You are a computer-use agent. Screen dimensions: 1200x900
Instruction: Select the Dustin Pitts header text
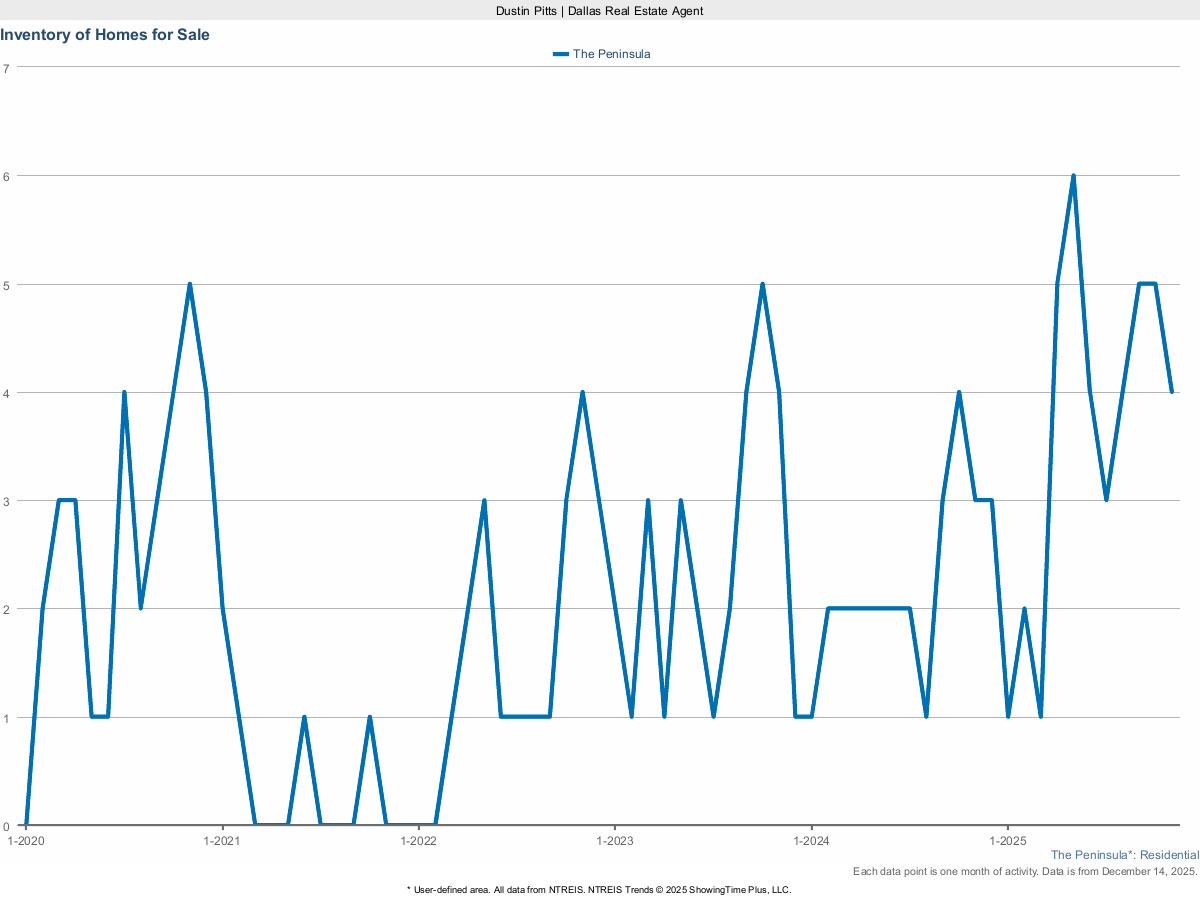[599, 10]
